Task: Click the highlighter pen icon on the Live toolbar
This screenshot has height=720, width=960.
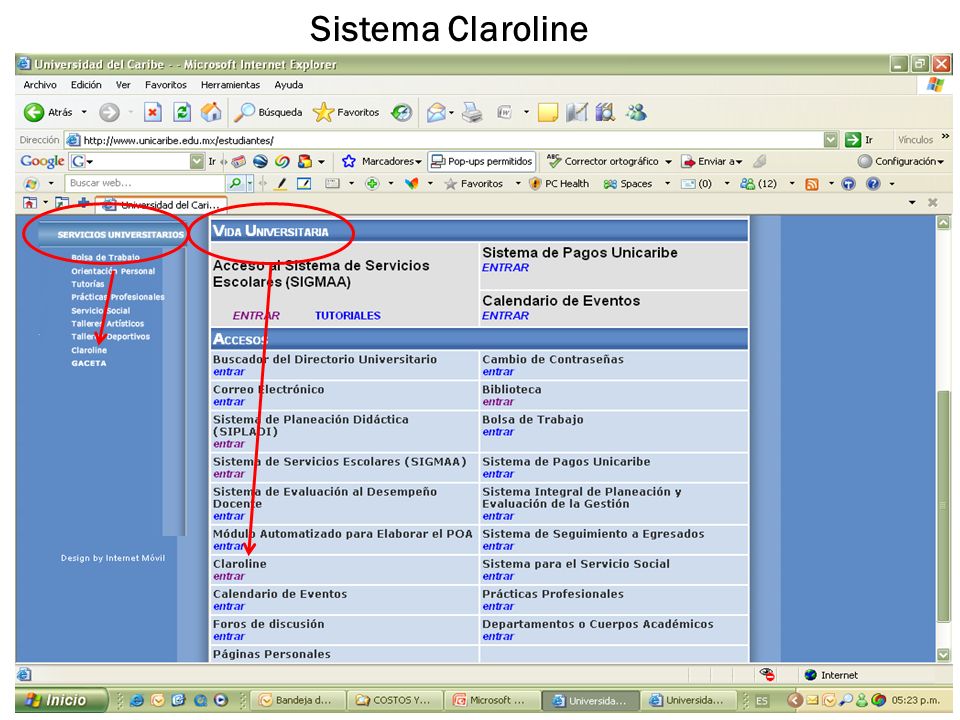Action: click(x=281, y=183)
